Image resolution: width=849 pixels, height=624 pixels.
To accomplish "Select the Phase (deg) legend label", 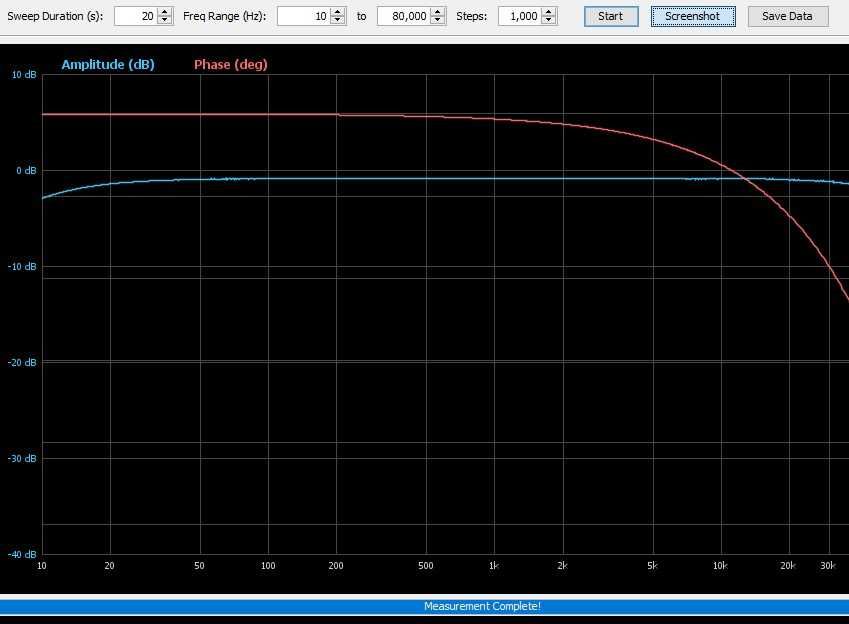I will coord(231,64).
